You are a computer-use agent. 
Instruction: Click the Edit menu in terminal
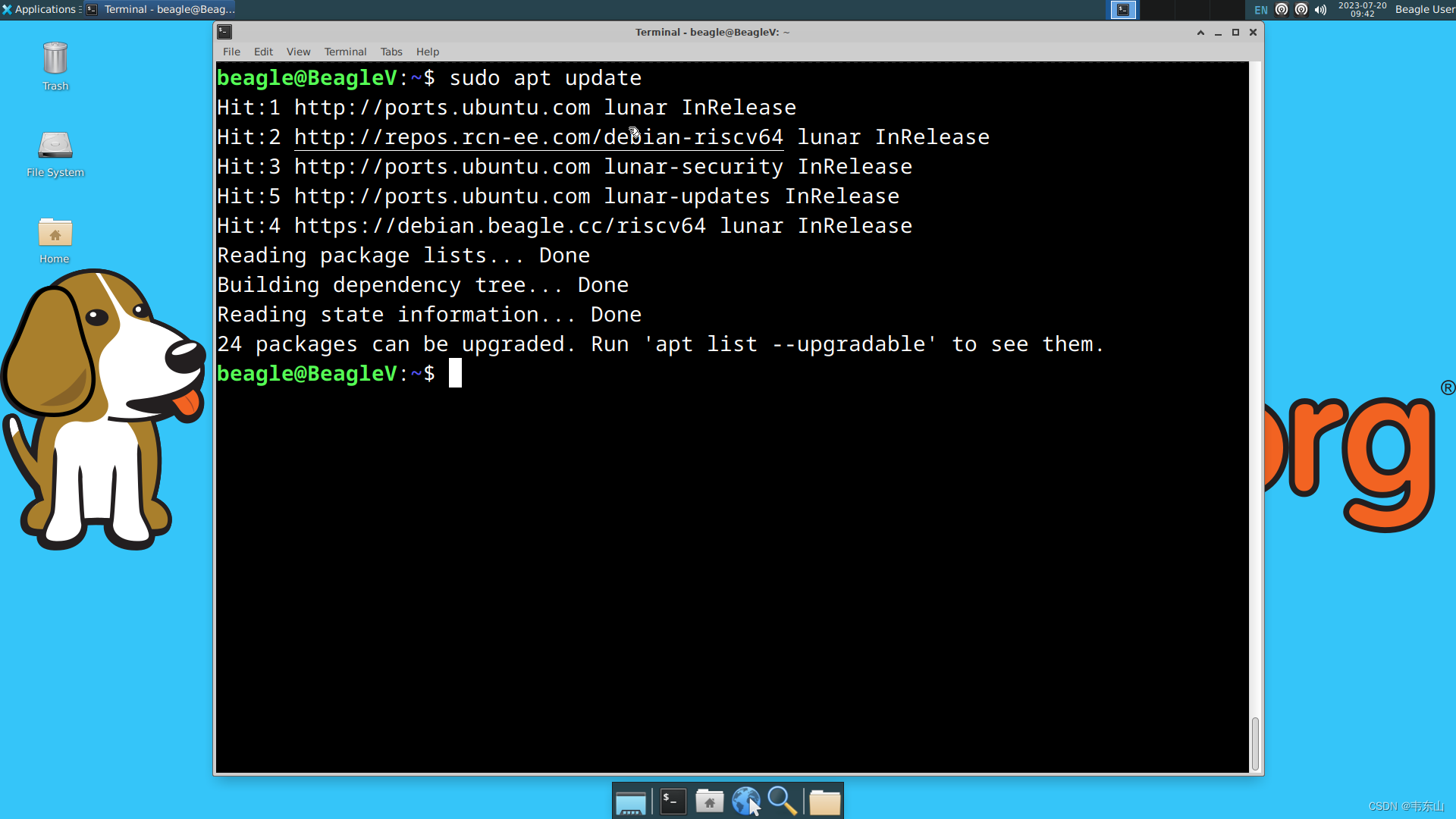click(x=263, y=51)
